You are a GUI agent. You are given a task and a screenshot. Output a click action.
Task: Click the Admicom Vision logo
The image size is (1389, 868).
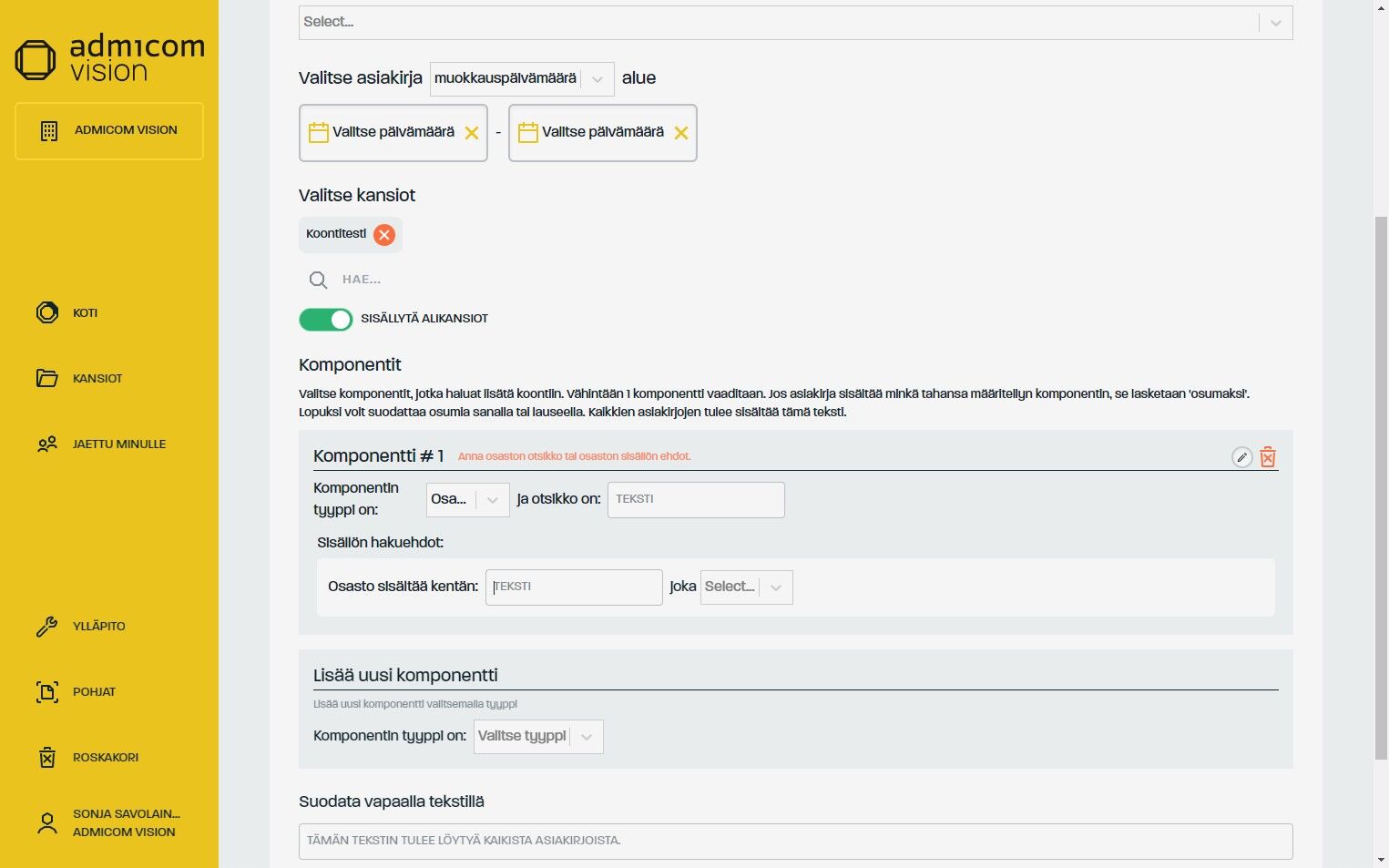pos(109,58)
